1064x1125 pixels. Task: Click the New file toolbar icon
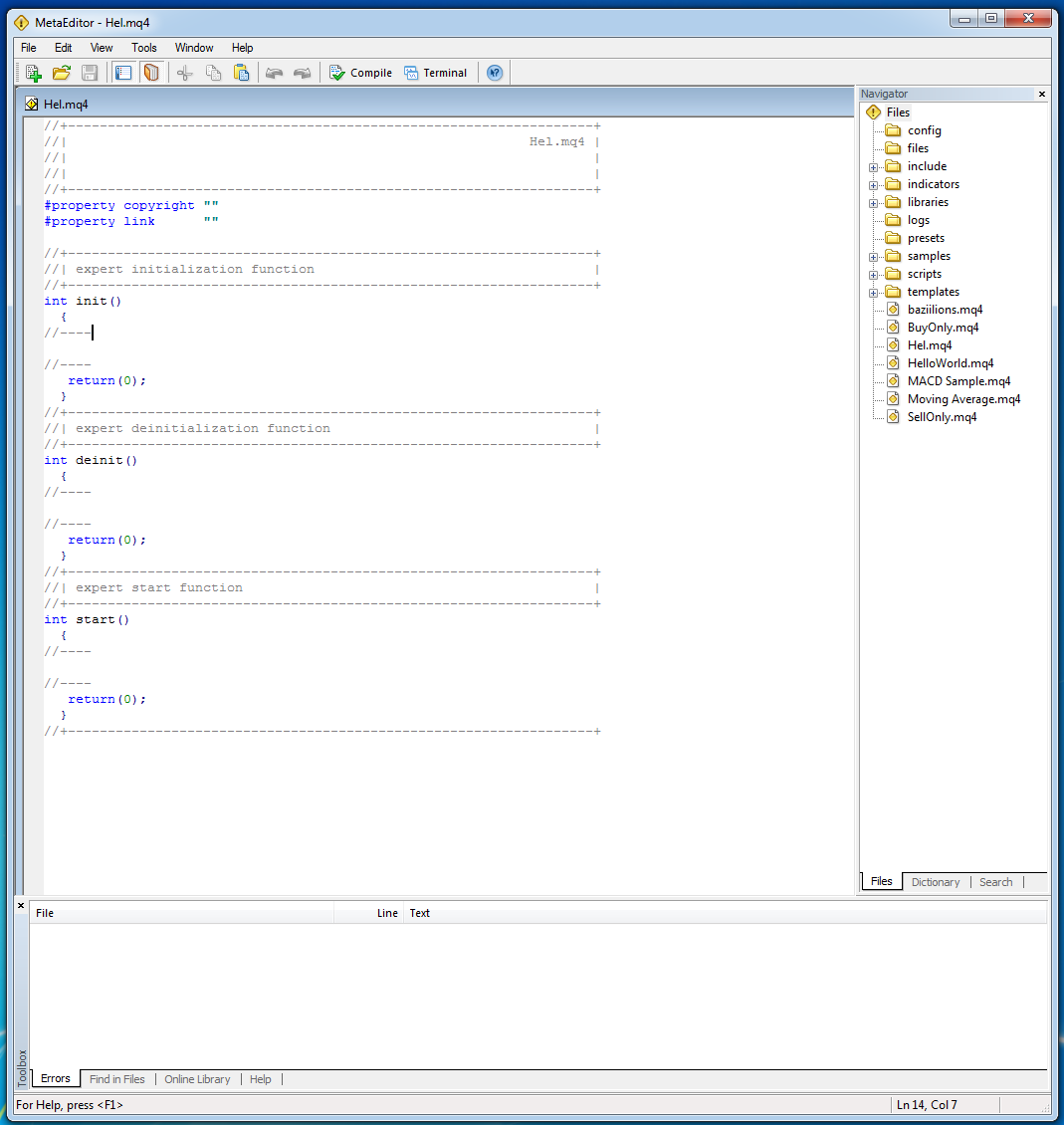[33, 73]
